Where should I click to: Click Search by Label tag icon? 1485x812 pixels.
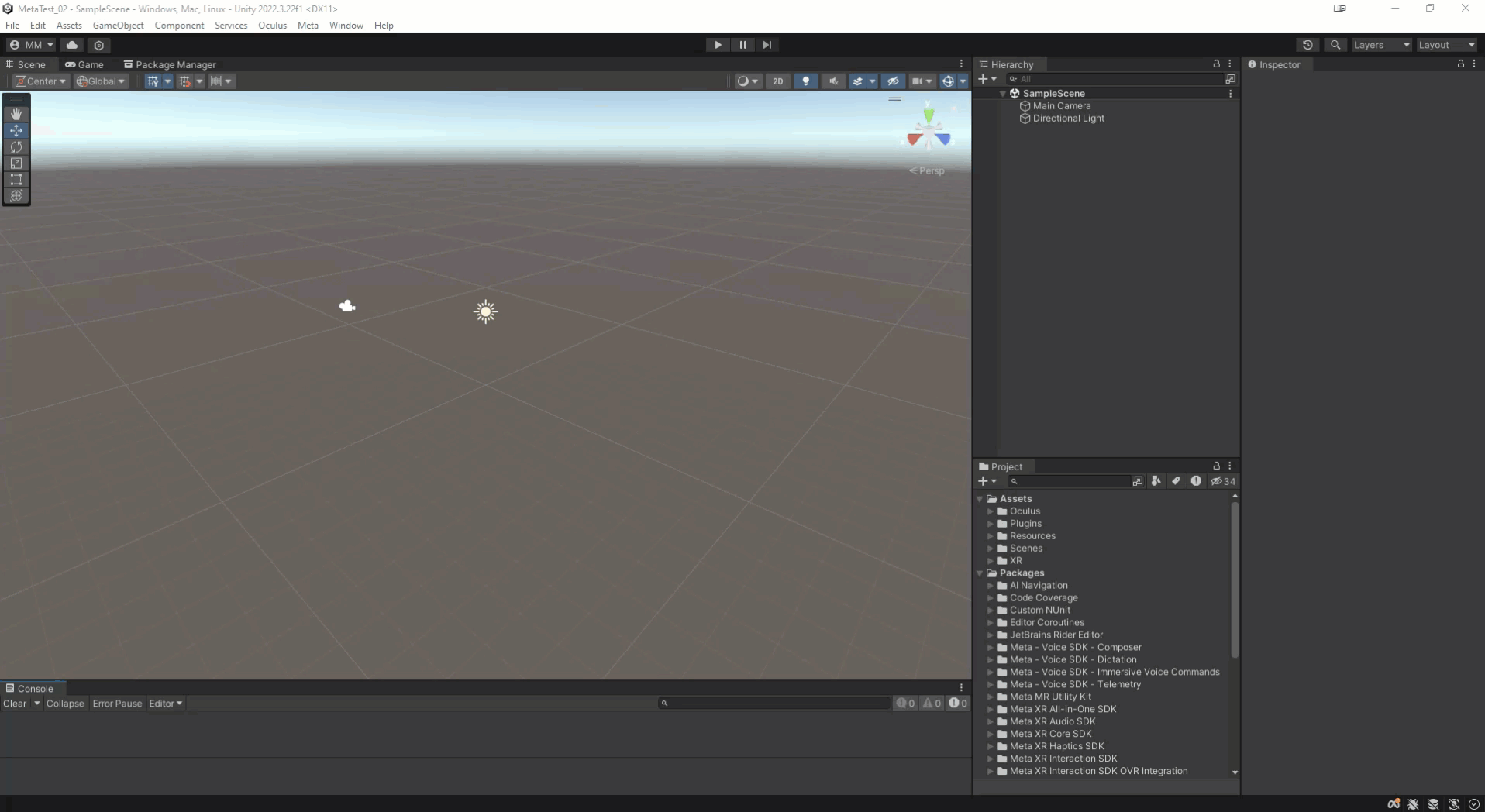point(1176,481)
